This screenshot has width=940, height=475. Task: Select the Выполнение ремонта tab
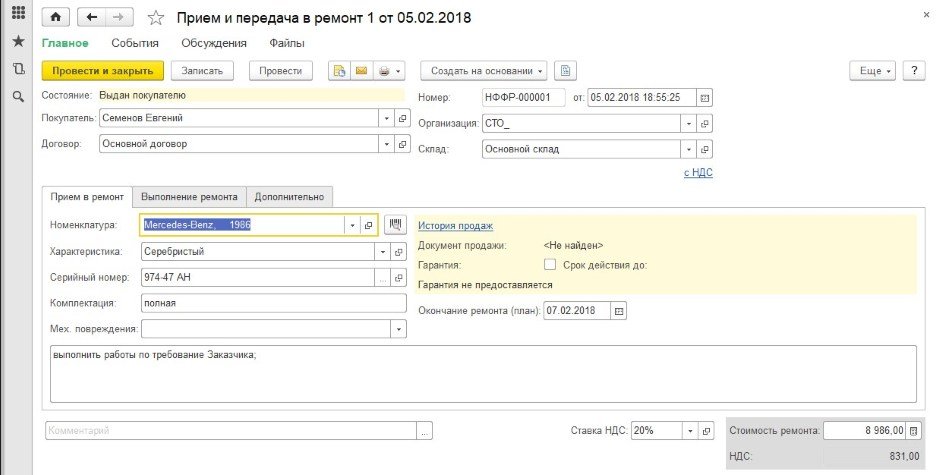click(x=189, y=197)
